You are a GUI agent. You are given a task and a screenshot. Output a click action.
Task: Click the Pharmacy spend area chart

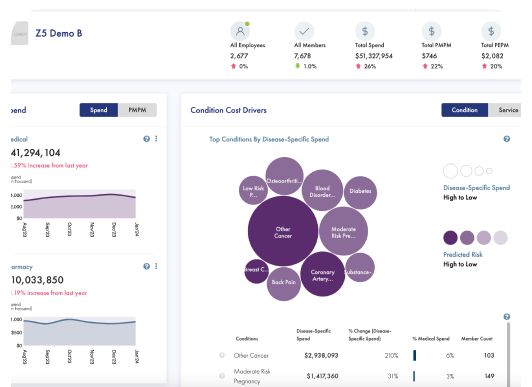pyautogui.click(x=79, y=331)
